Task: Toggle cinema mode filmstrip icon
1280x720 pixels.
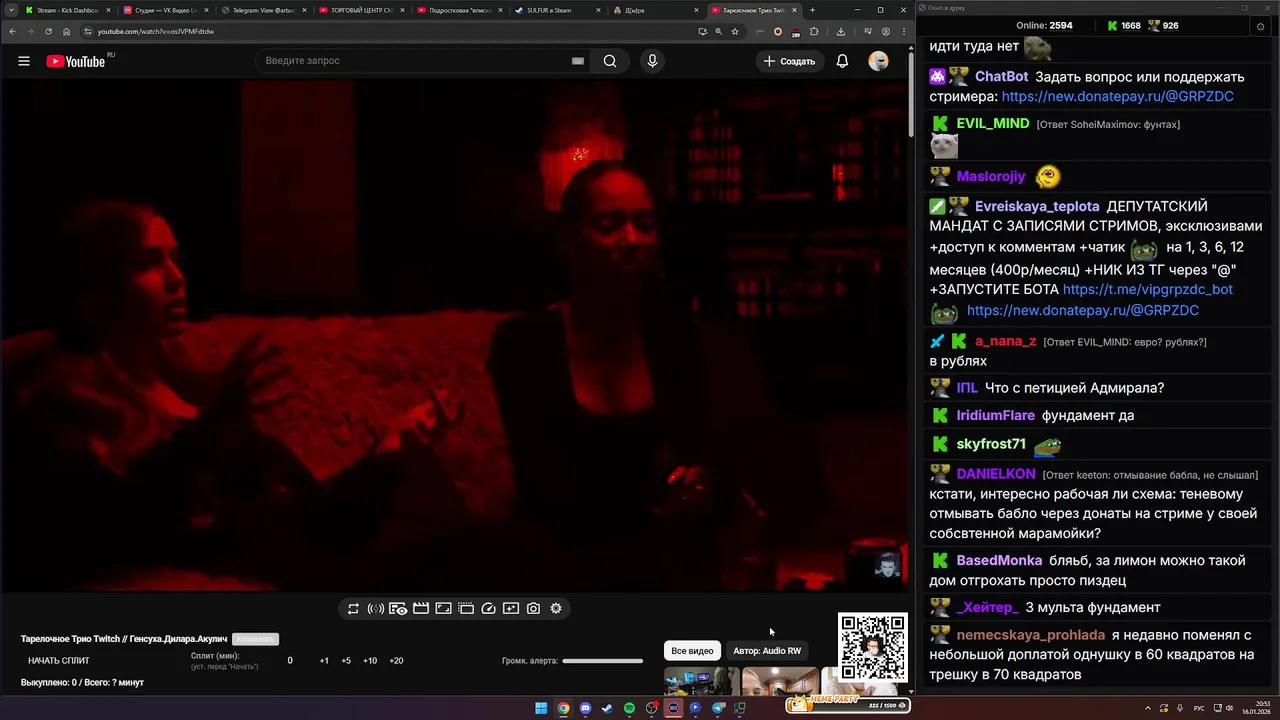Action: (466, 608)
